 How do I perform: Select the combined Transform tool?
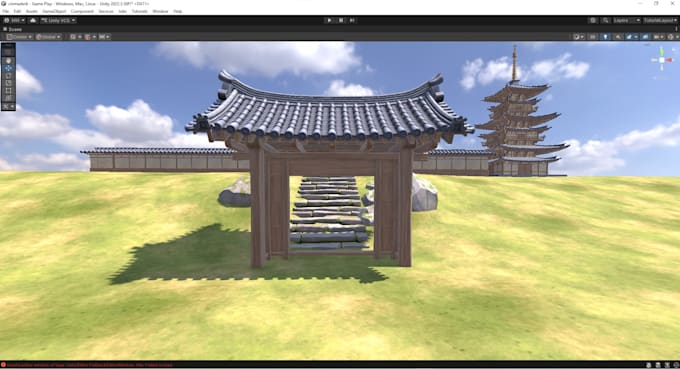click(x=8, y=98)
